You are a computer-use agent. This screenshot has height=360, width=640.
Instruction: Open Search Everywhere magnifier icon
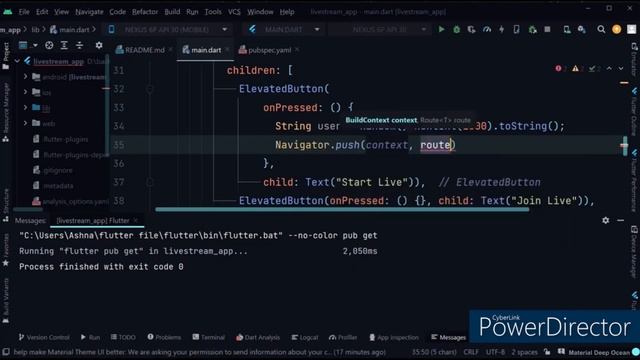(x=601, y=29)
